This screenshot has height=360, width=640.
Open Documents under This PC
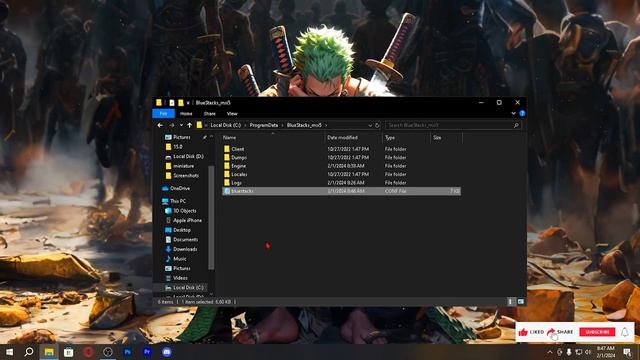click(x=185, y=240)
